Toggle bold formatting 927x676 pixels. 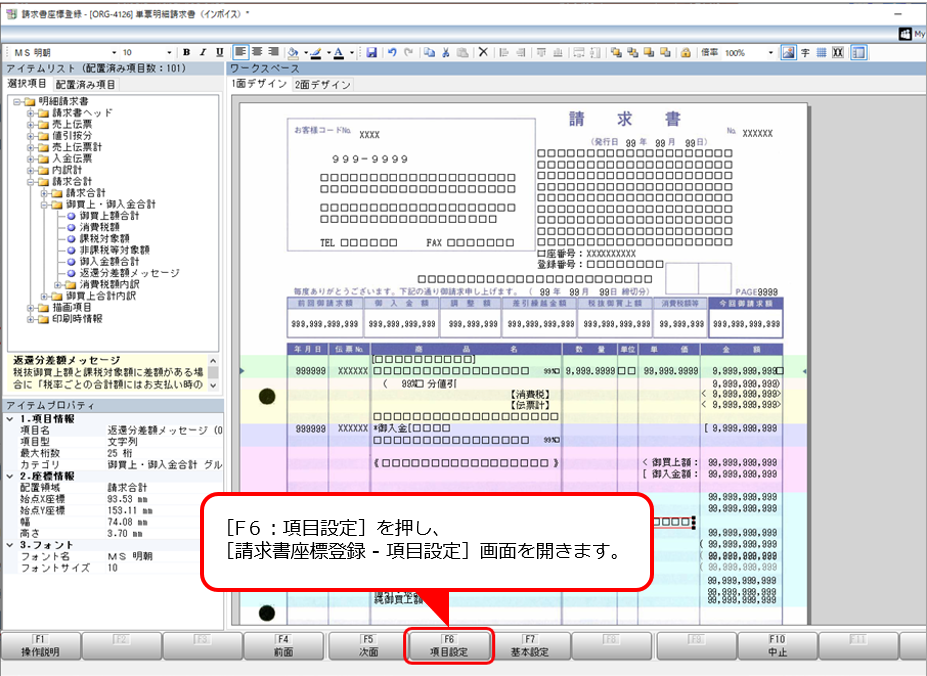(186, 52)
